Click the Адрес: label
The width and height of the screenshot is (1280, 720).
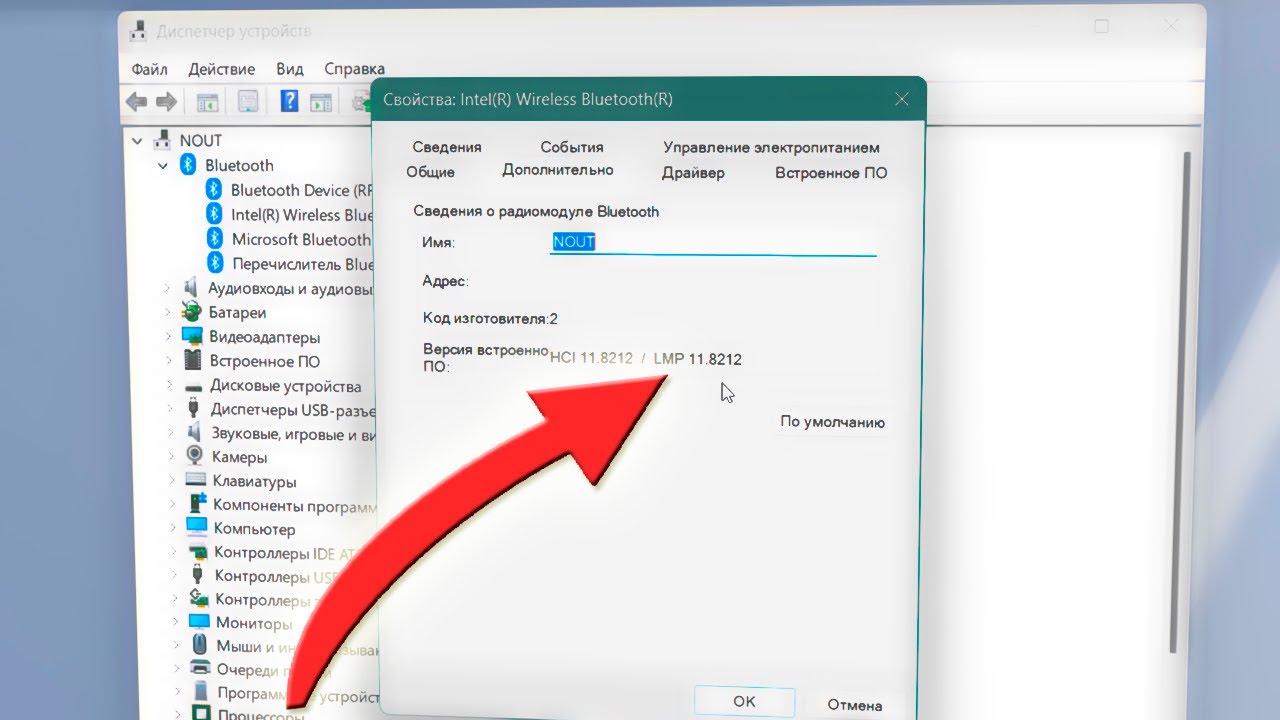click(445, 281)
